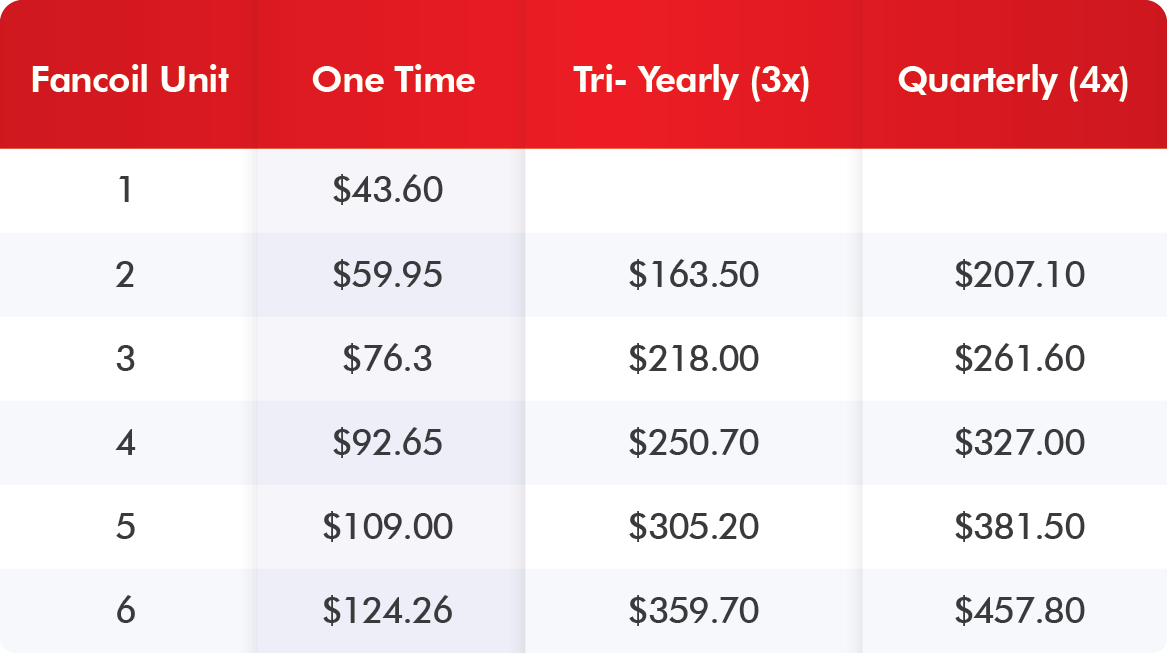Select the $124.26 price cell
The height and width of the screenshot is (653, 1167).
click(x=388, y=610)
